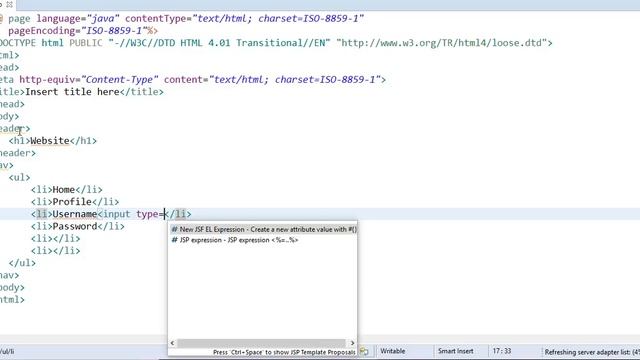The image size is (640, 360).
Task: Close the editor tab with the X
Action: coord(9,5)
